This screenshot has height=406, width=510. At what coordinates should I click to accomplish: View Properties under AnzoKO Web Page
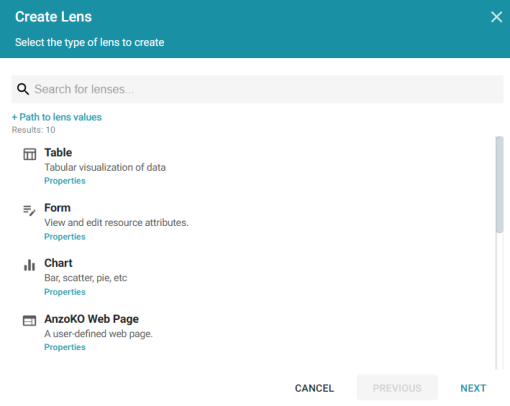65,347
